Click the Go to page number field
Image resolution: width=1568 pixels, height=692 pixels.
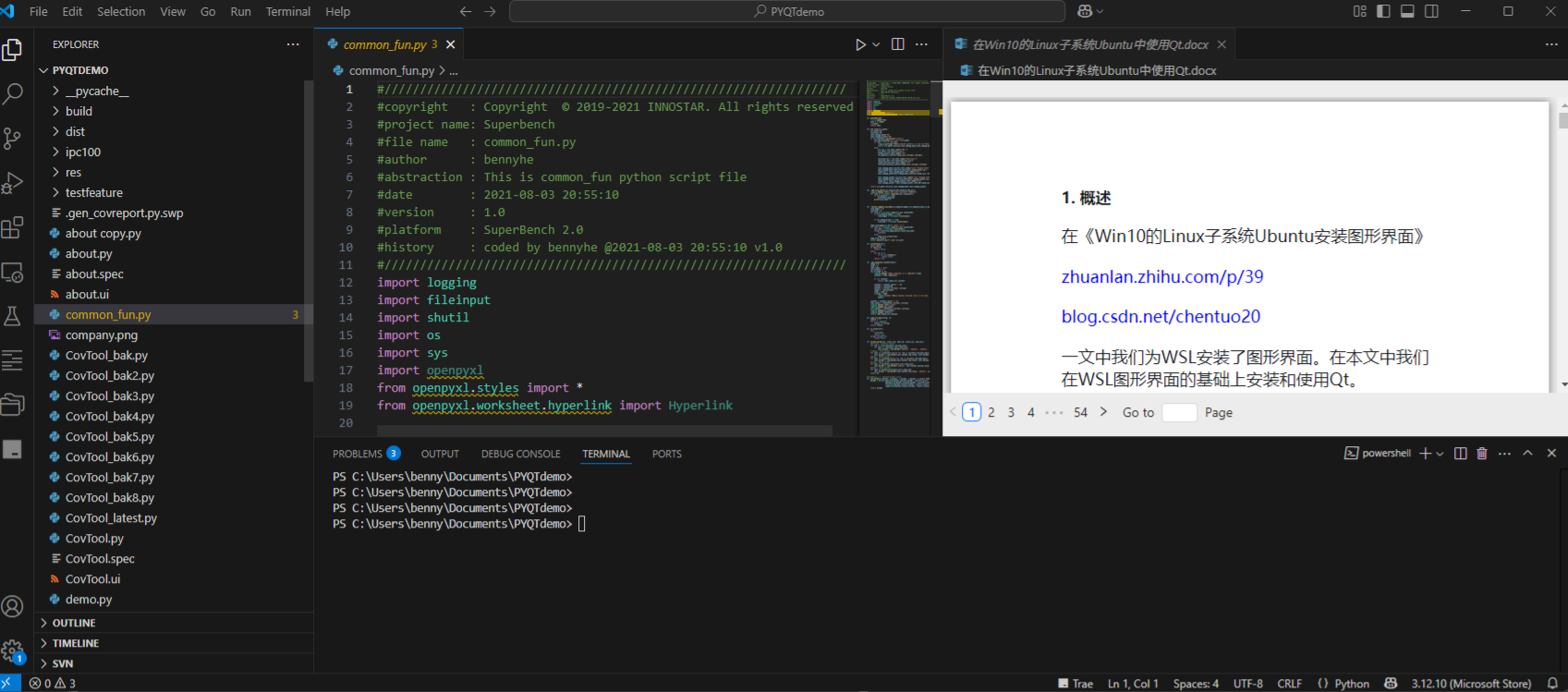pyautogui.click(x=1179, y=412)
